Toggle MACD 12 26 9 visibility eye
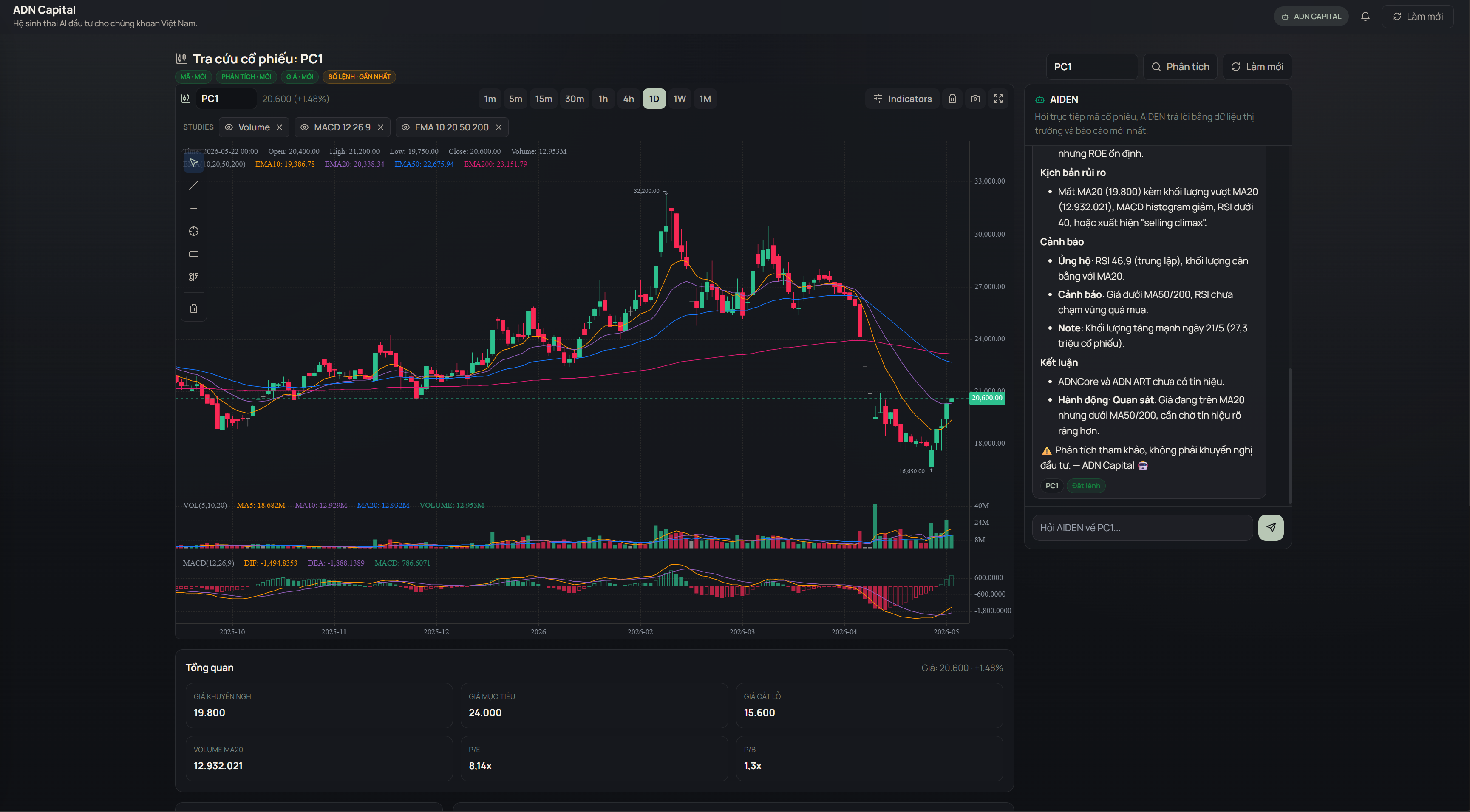 click(305, 127)
